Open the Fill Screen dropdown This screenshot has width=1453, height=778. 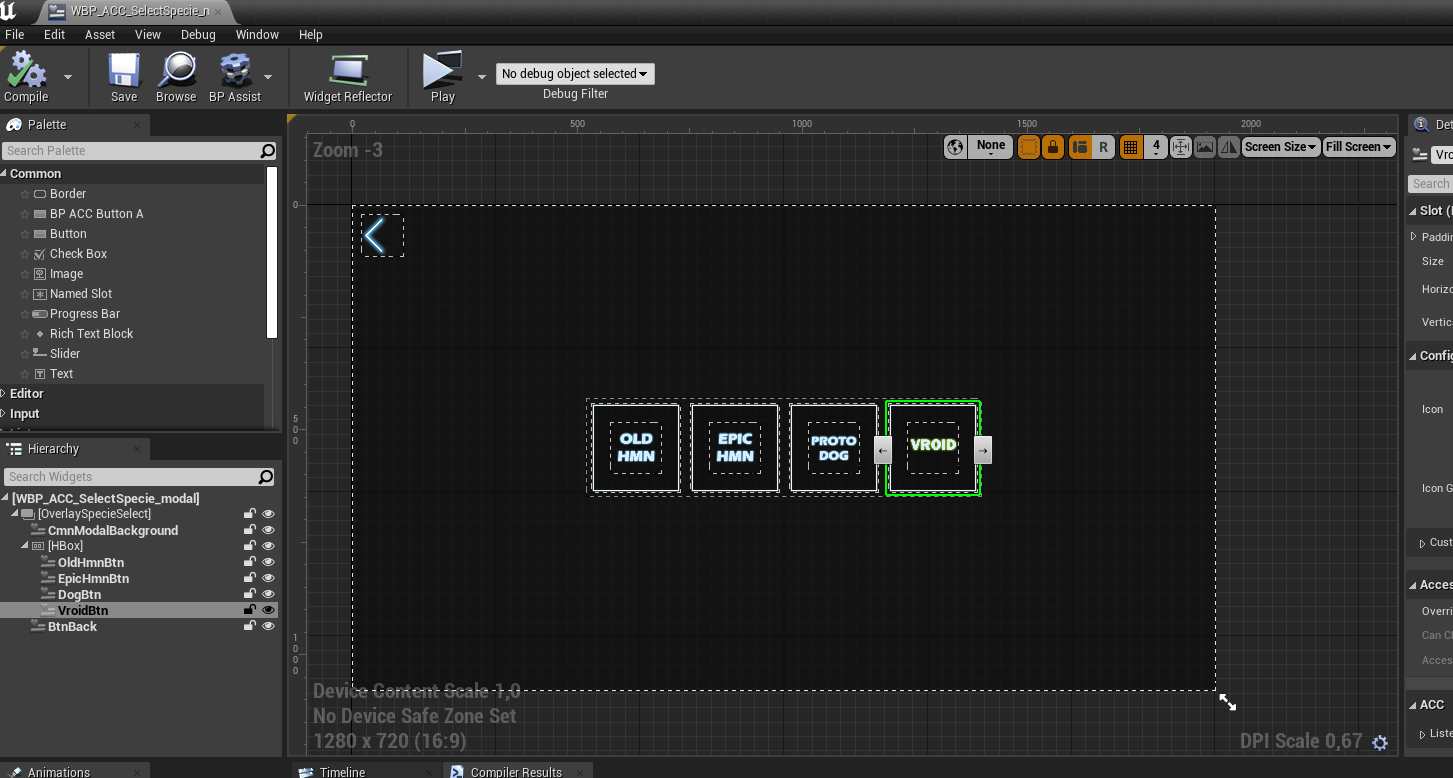tap(1358, 147)
